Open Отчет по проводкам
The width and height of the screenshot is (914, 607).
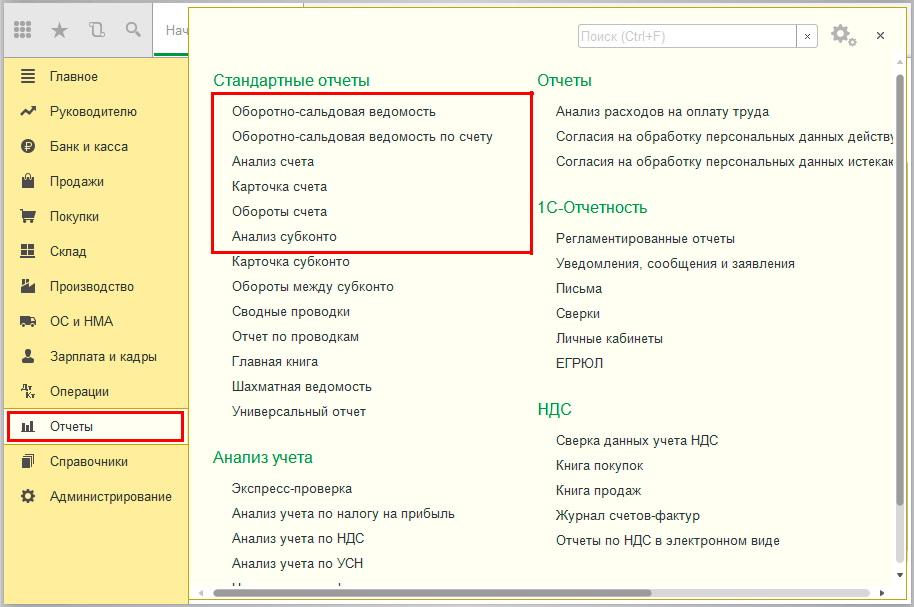tap(295, 336)
